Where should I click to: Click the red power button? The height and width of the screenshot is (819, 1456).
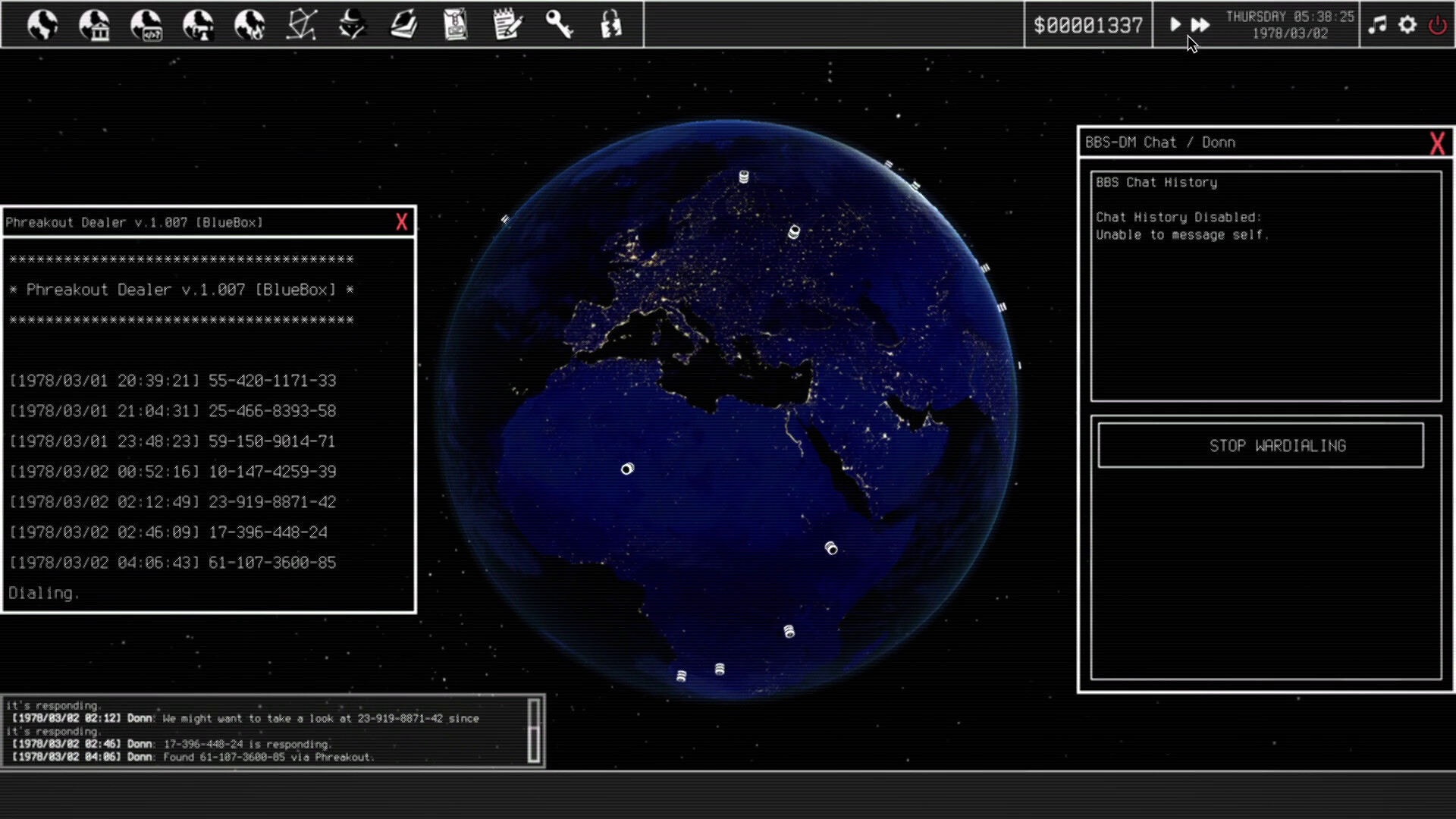click(1437, 25)
